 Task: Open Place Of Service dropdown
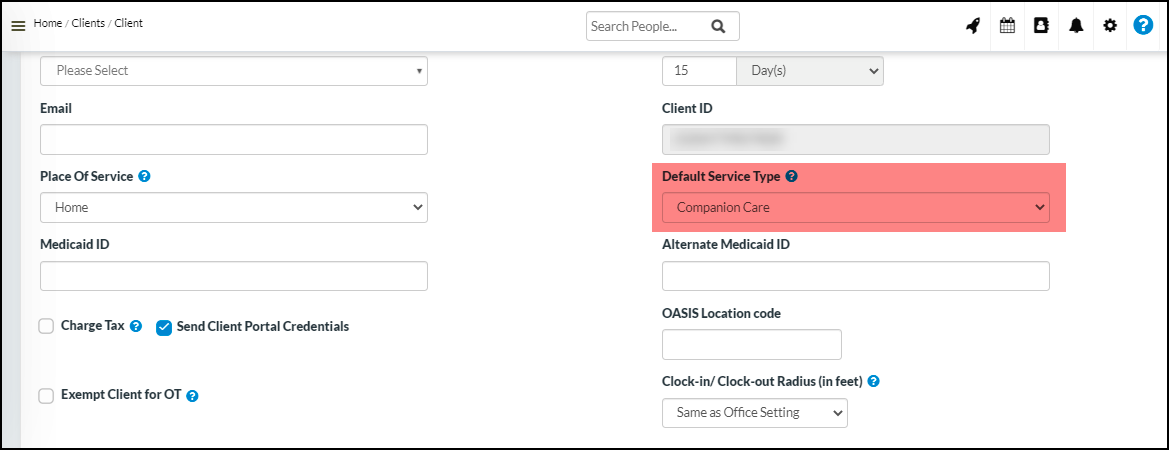(x=234, y=207)
